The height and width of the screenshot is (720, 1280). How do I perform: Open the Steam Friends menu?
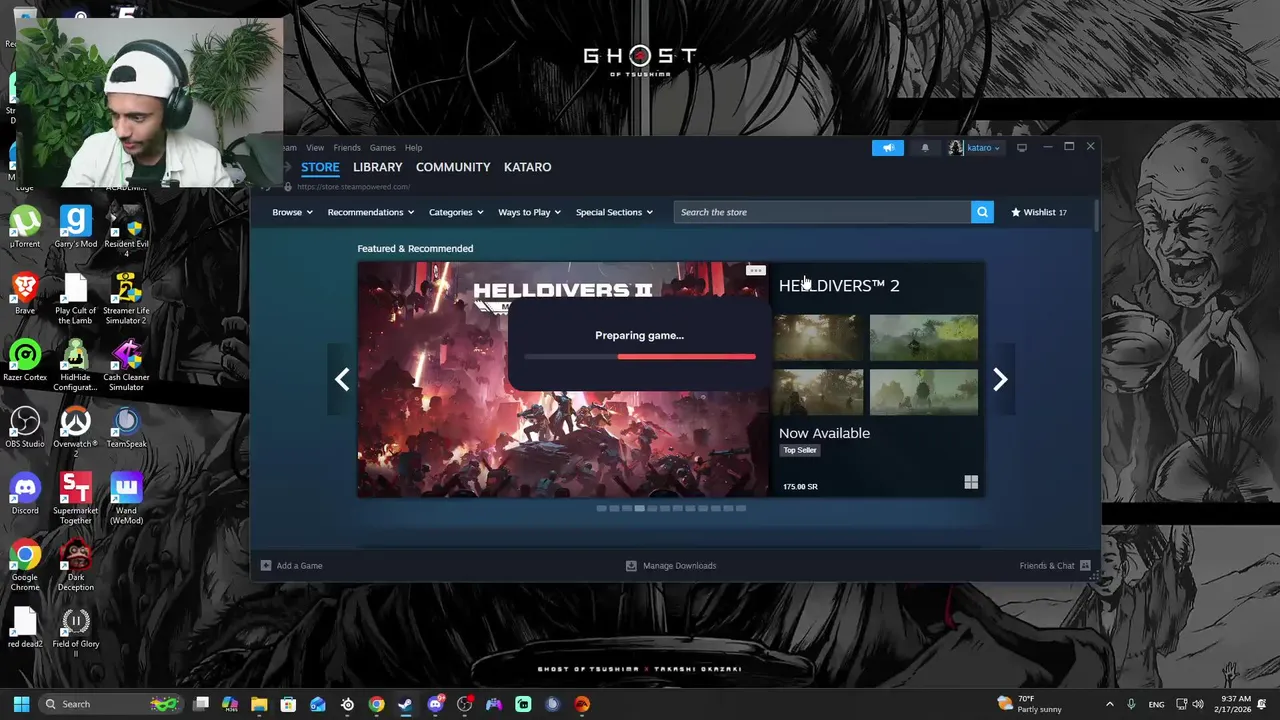347,148
